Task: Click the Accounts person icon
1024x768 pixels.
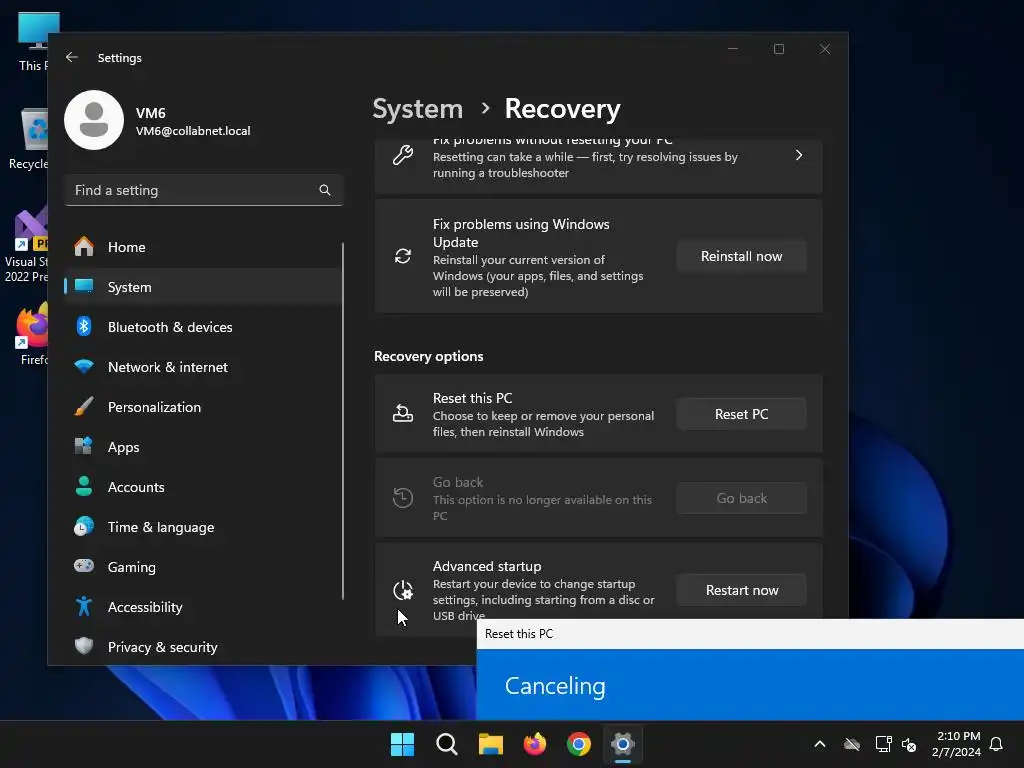Action: click(x=84, y=486)
